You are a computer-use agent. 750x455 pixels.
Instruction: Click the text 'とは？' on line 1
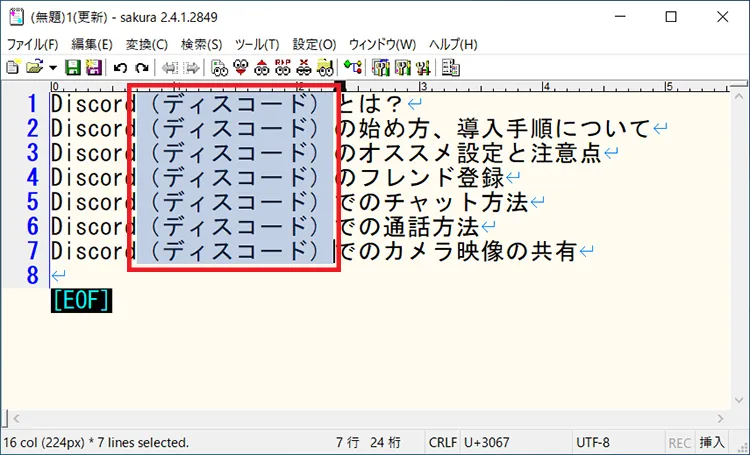coord(372,104)
